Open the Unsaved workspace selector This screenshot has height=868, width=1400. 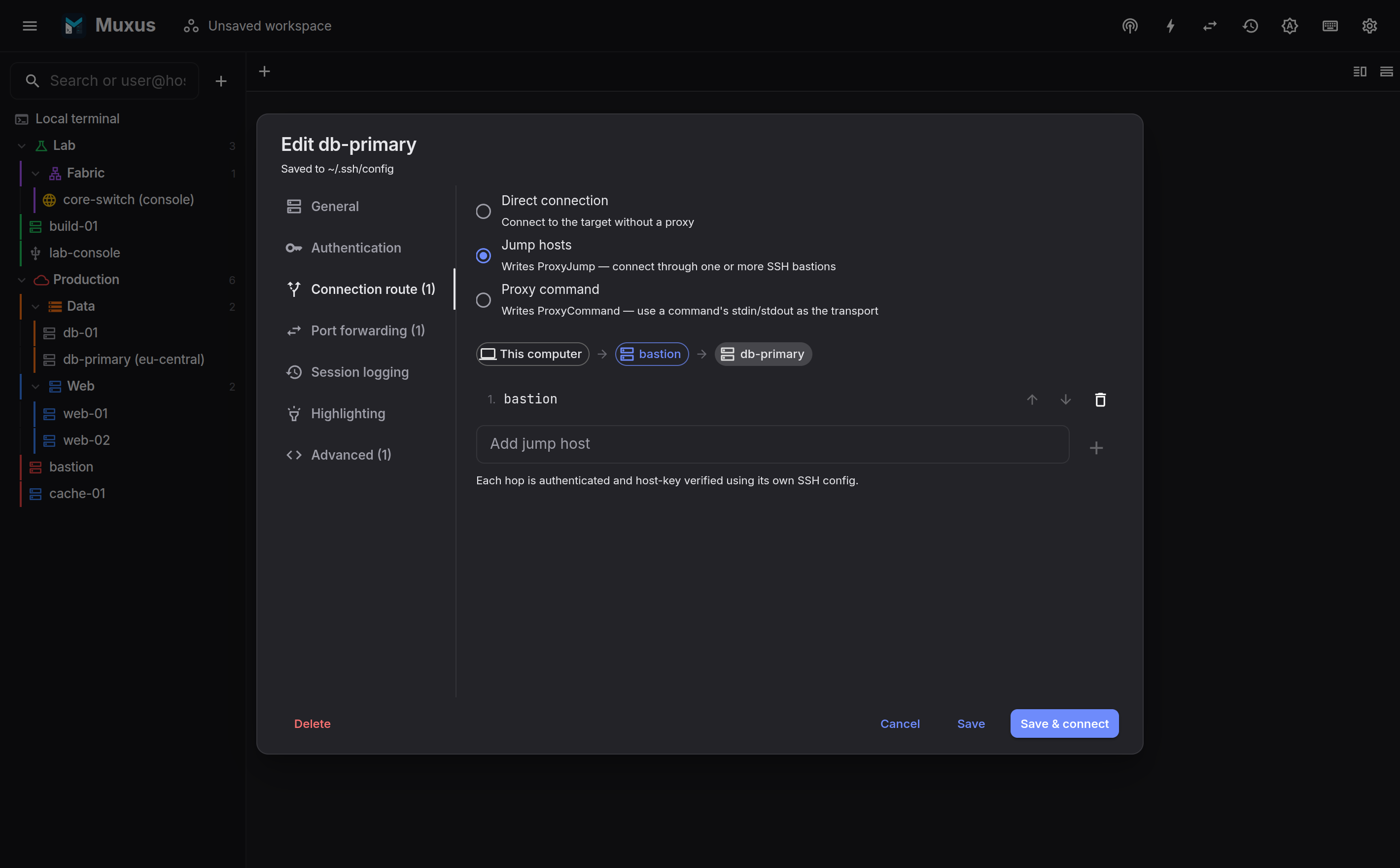(x=258, y=26)
